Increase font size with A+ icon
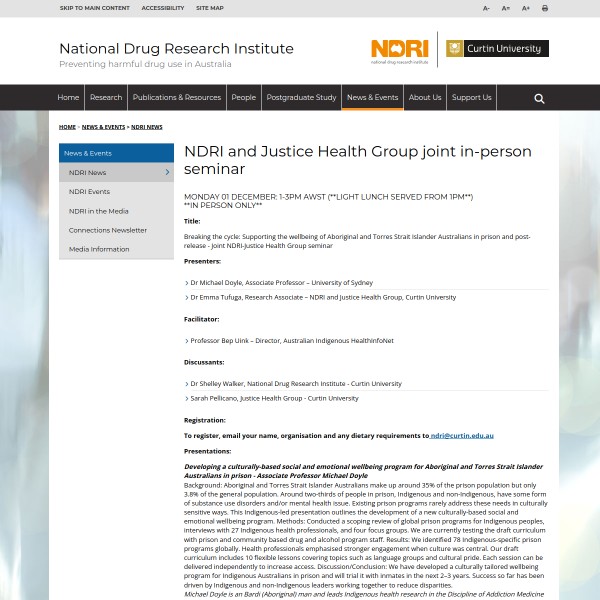 click(526, 8)
